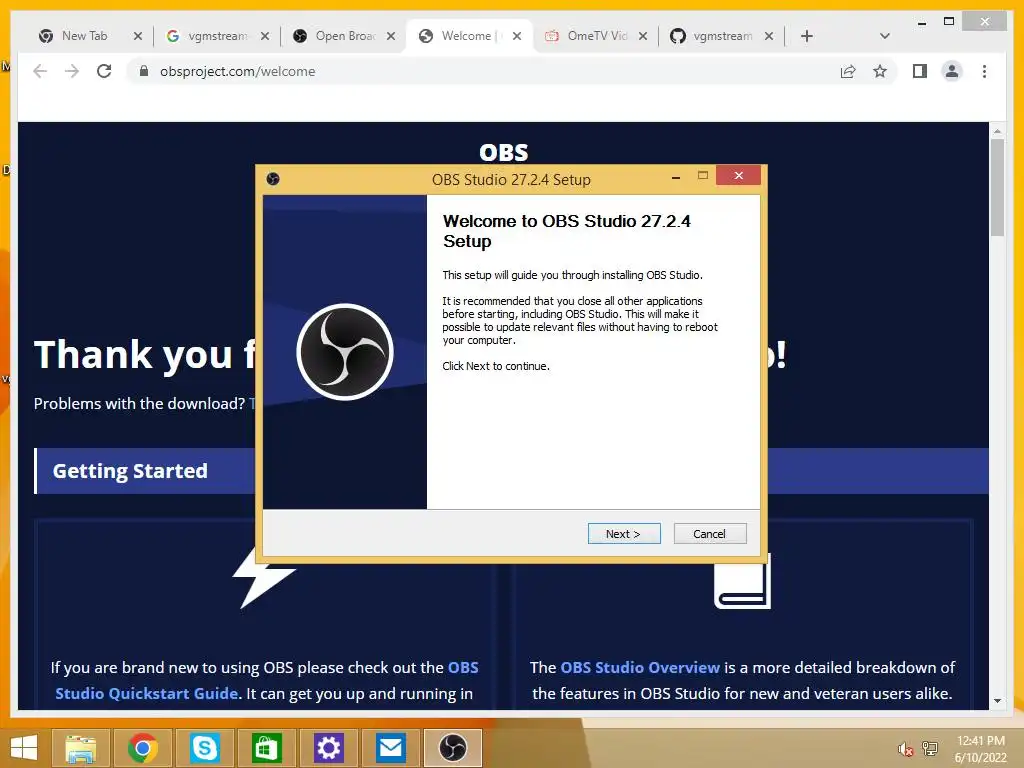Switch to the Open Broadcaster tab
The height and width of the screenshot is (768, 1024).
pos(343,36)
